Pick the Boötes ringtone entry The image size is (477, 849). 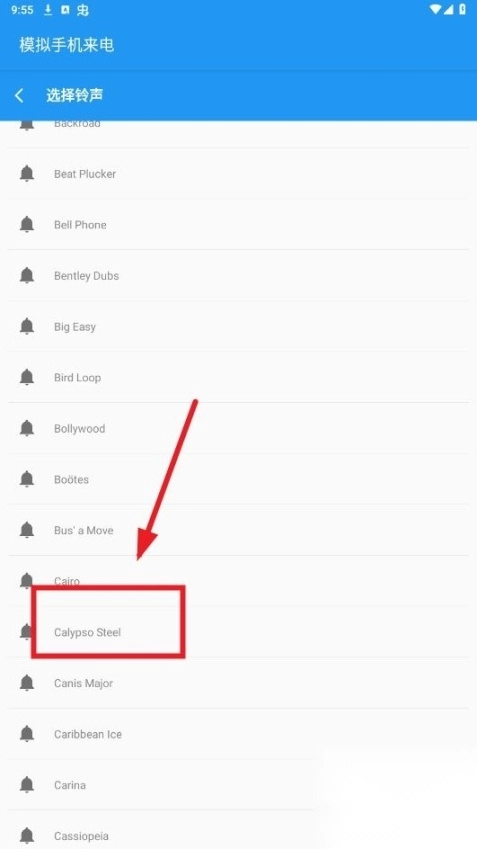[x=238, y=479]
